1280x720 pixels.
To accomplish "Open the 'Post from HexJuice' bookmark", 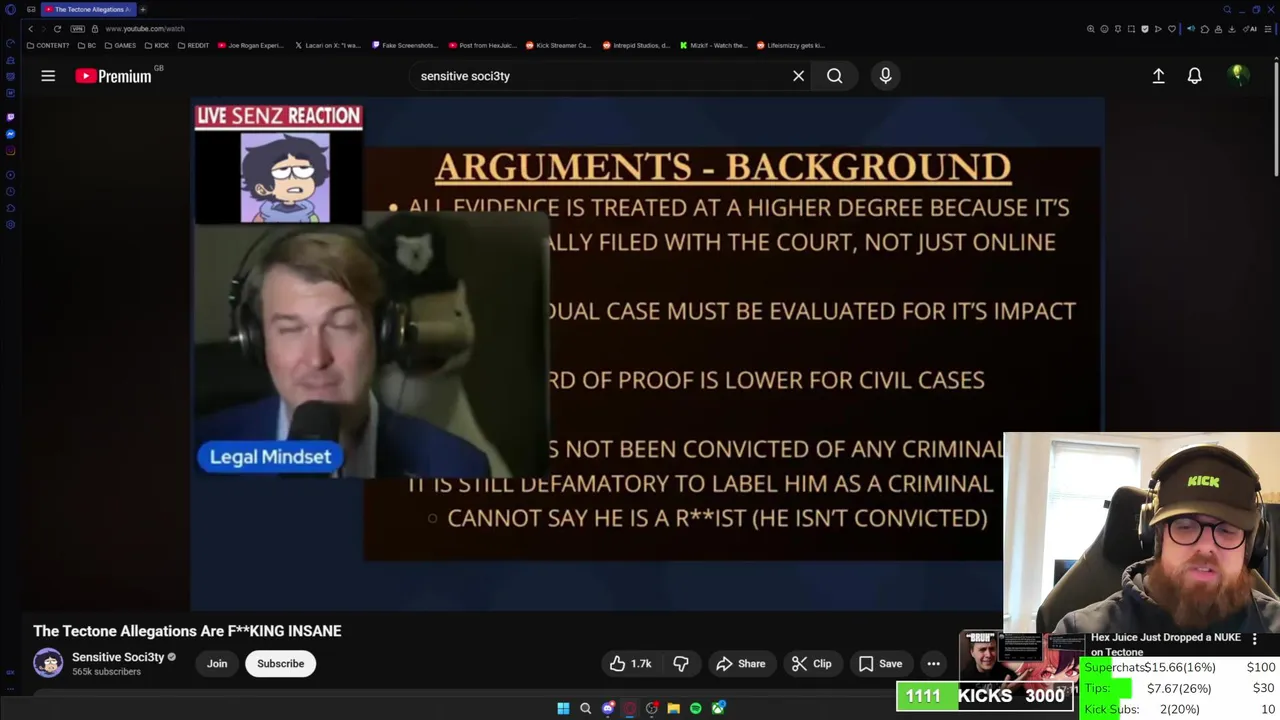I will pyautogui.click(x=482, y=45).
